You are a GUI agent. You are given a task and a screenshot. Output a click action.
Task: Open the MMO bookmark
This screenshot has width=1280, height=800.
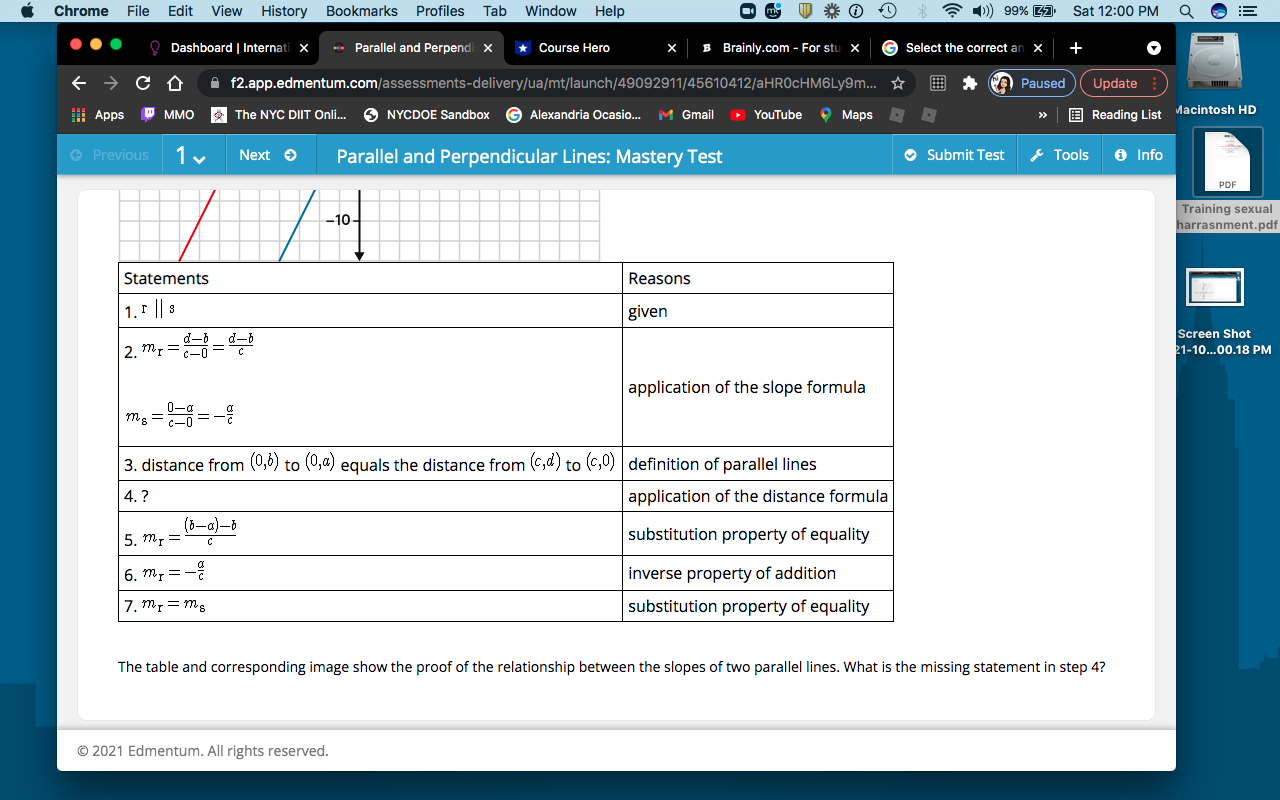168,115
